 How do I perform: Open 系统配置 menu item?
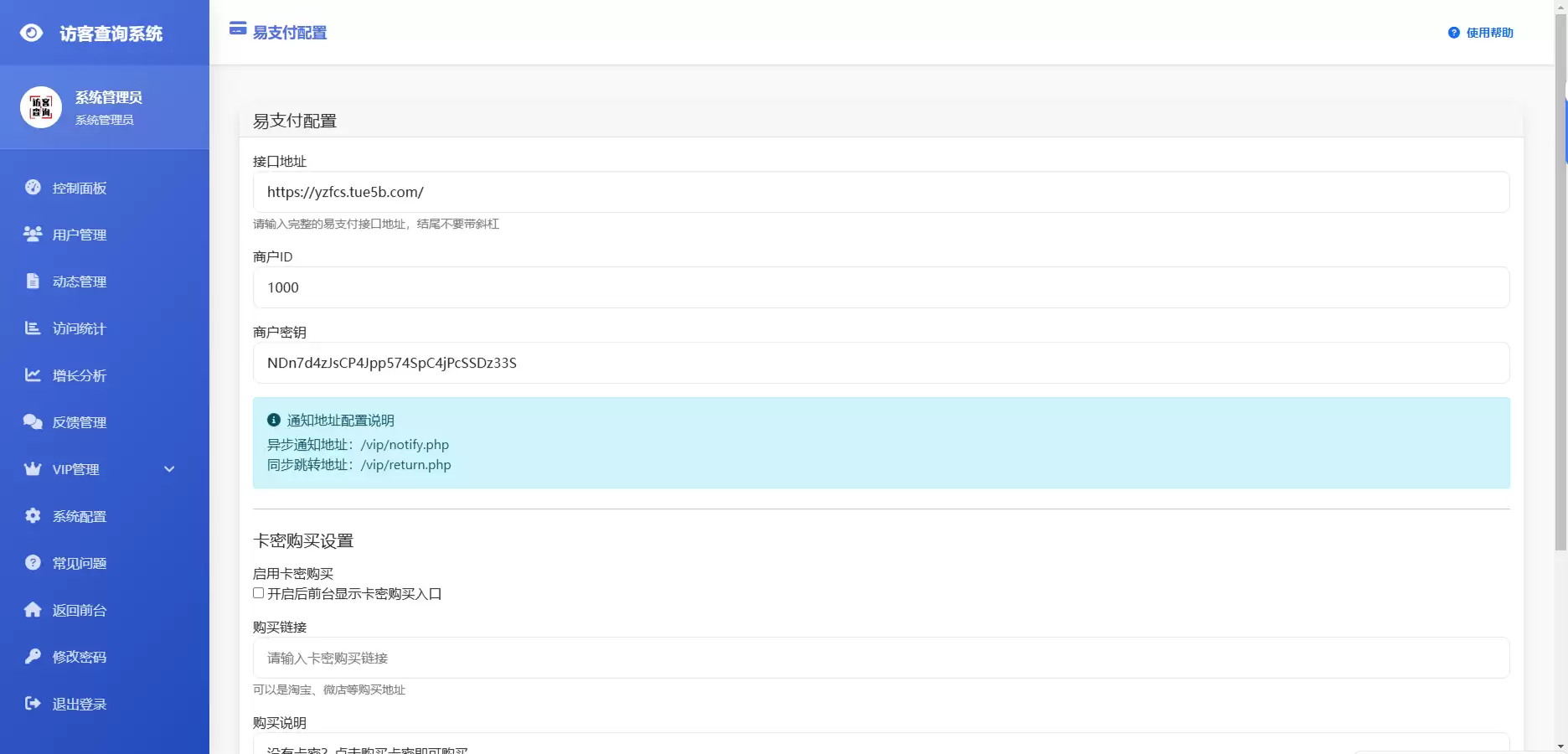[x=105, y=516]
